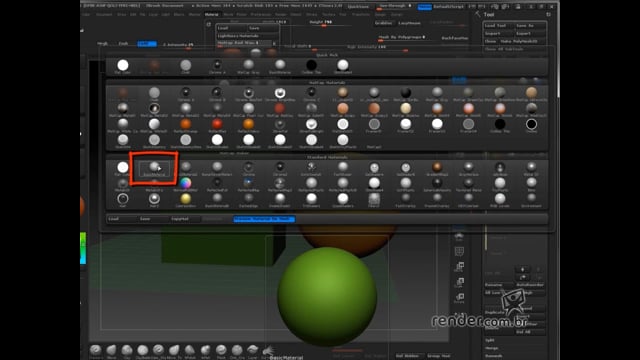
Task: Click the Focal Shift slider
Action: pos(300,47)
